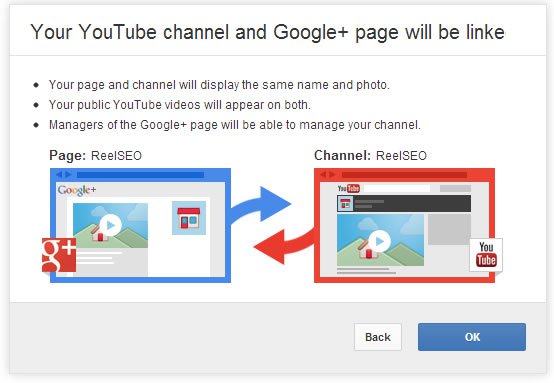Click the bullet about same name and photo

coord(219,85)
